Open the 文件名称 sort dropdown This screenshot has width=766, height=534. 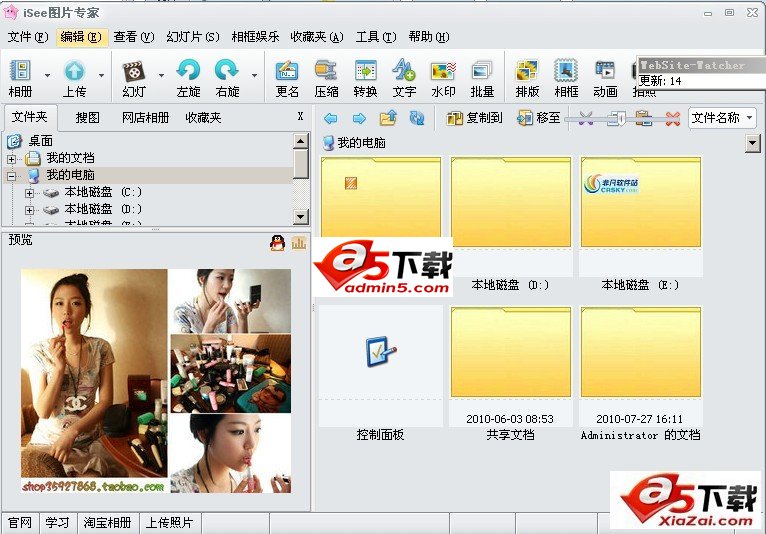coord(722,118)
